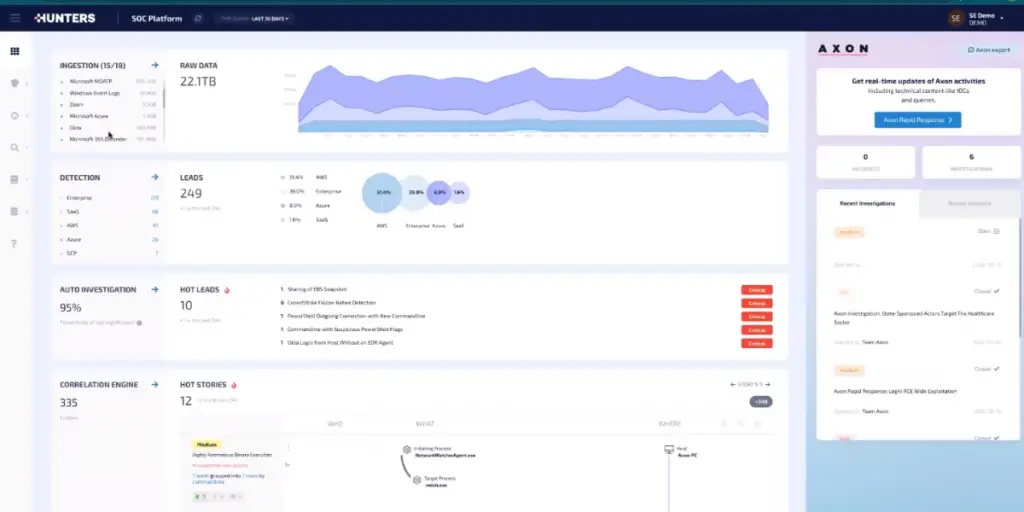This screenshot has width=1024, height=512.
Task: Open the circular icon in left sidebar
Action: click(x=14, y=116)
